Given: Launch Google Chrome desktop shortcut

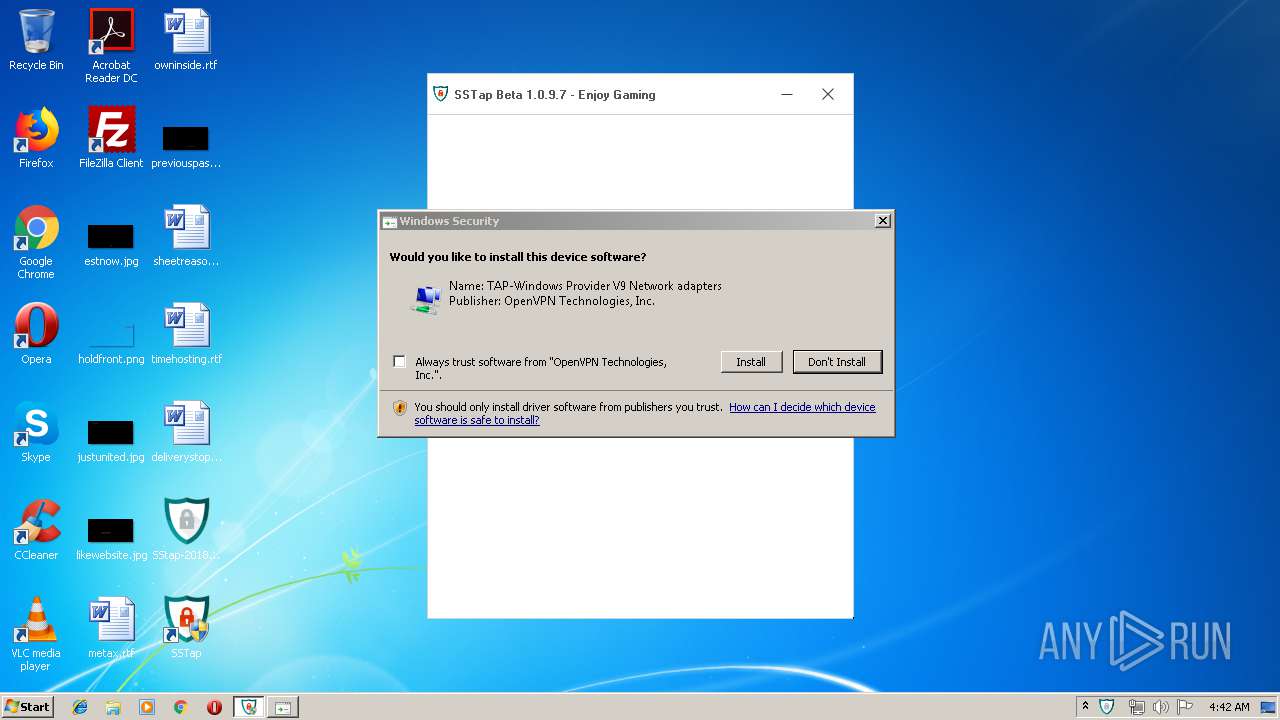Looking at the screenshot, I should [36, 242].
